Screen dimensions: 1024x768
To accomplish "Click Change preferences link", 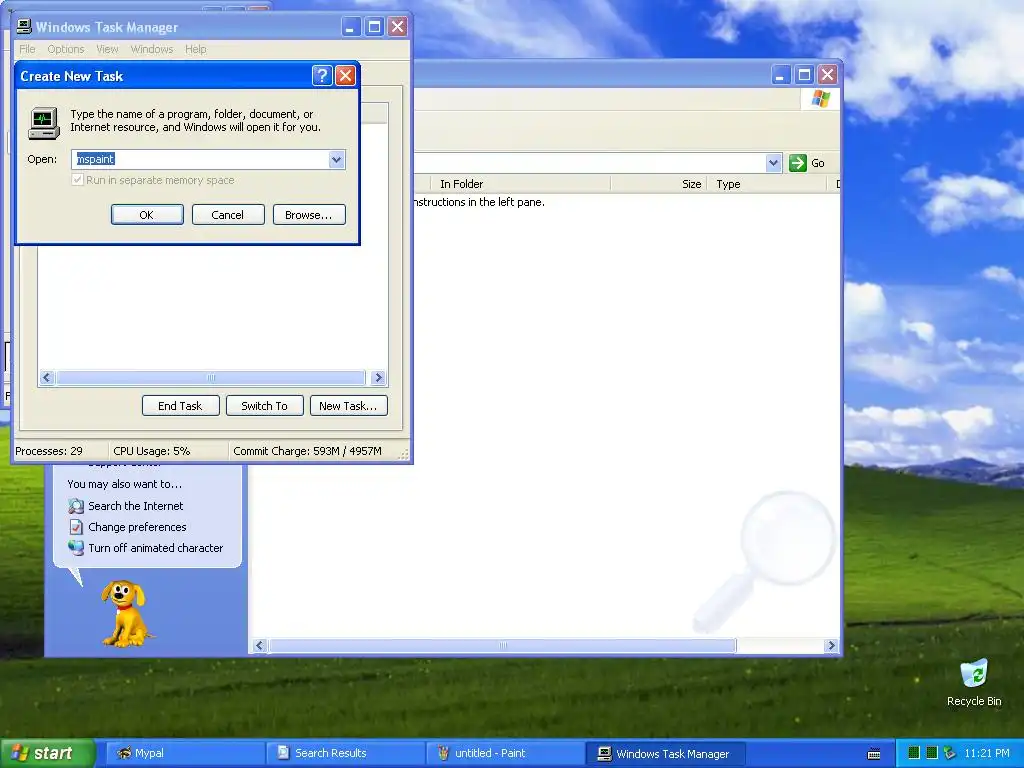I will [x=137, y=527].
